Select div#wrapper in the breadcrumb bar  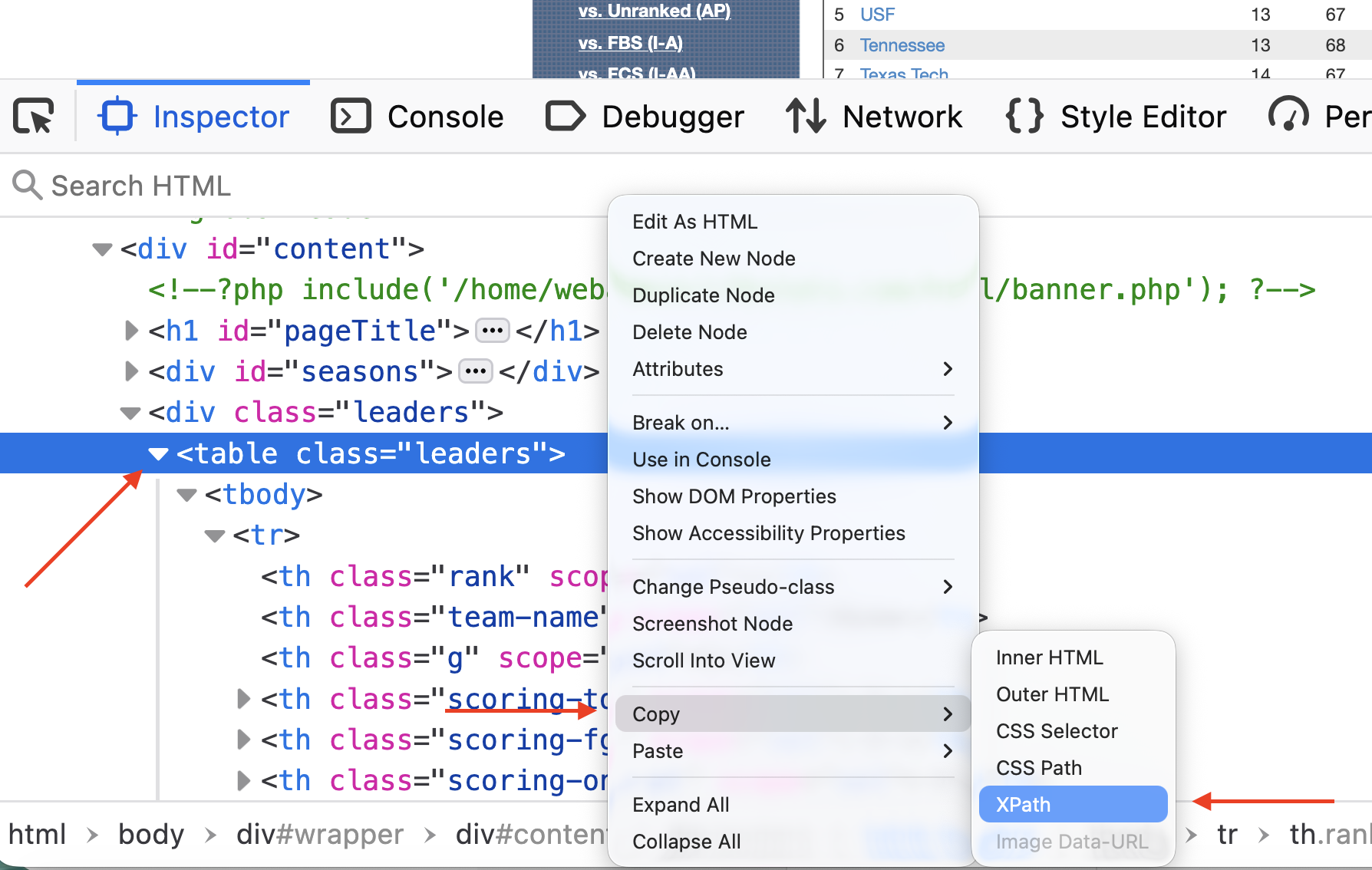pyautogui.click(x=319, y=834)
